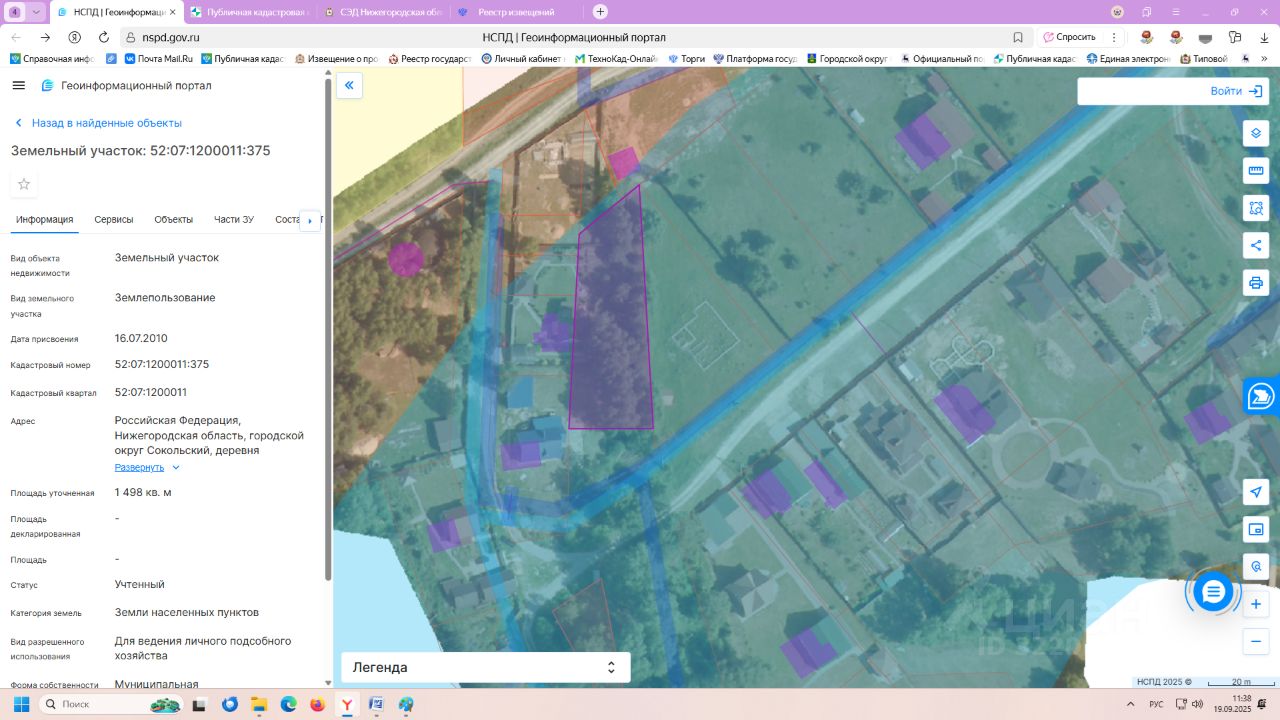Zoom in on the map
Screen dimensions: 1280x720
pos(1256,604)
